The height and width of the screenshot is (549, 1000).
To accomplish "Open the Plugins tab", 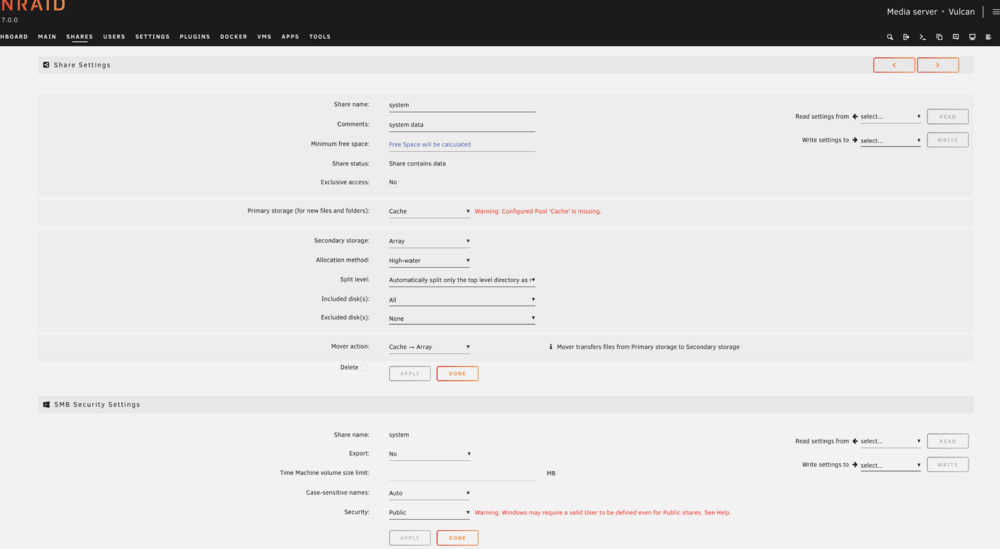I will tap(195, 37).
